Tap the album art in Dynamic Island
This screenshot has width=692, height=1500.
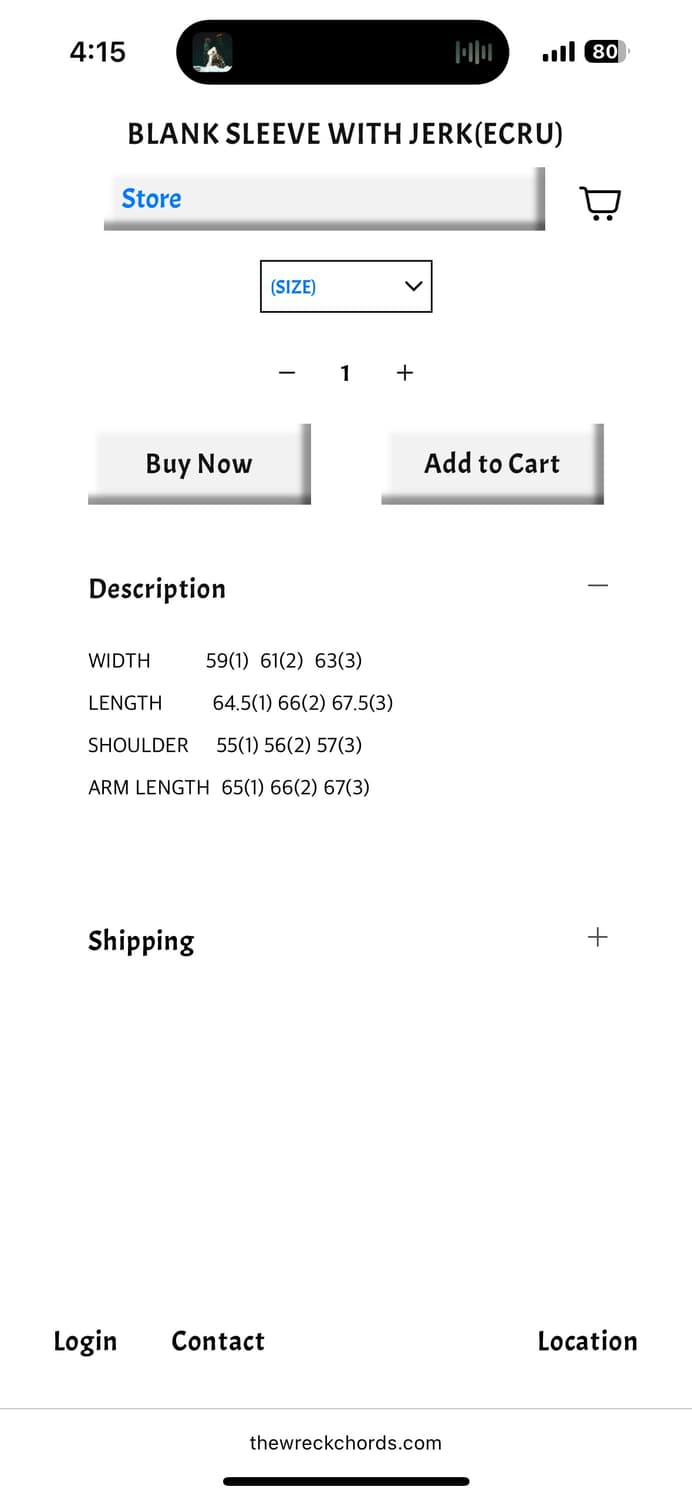tap(212, 52)
